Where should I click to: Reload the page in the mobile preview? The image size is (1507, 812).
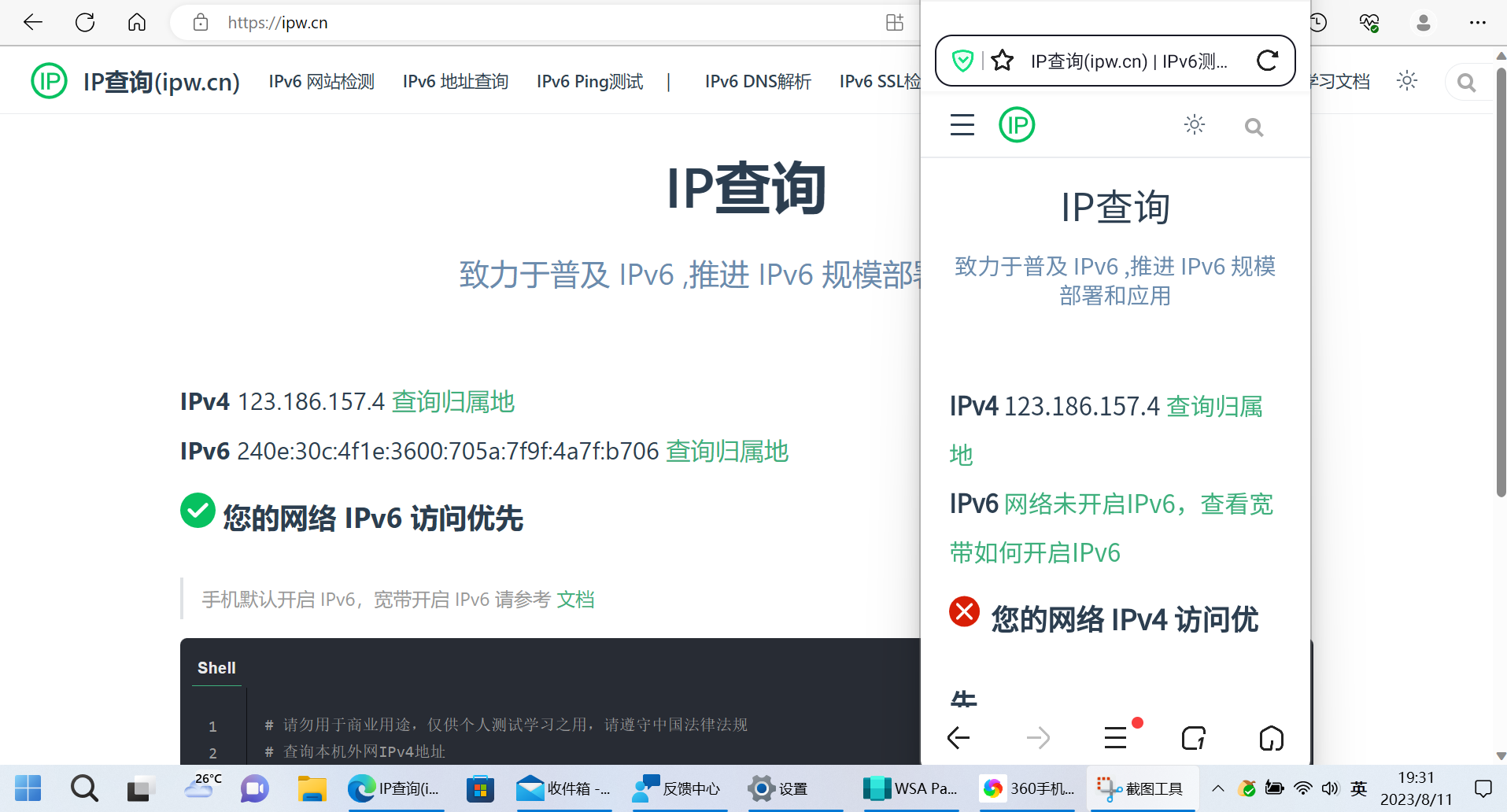coord(1267,61)
